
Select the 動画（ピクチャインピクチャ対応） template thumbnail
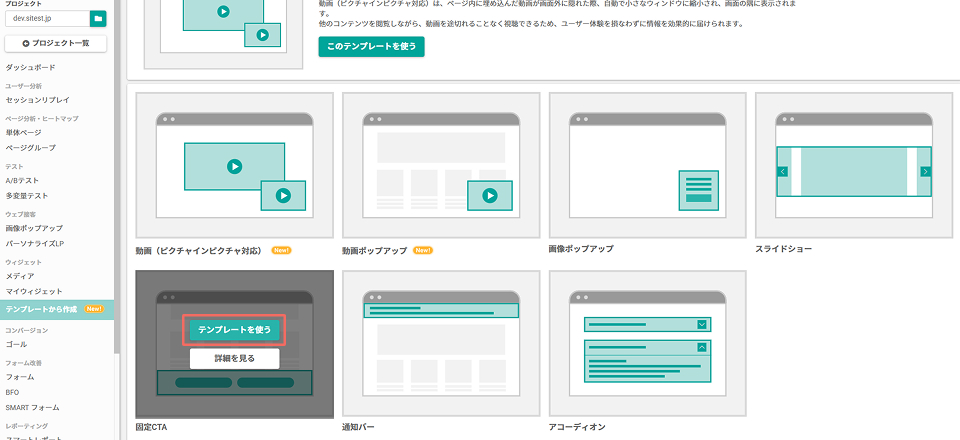[x=234, y=165]
